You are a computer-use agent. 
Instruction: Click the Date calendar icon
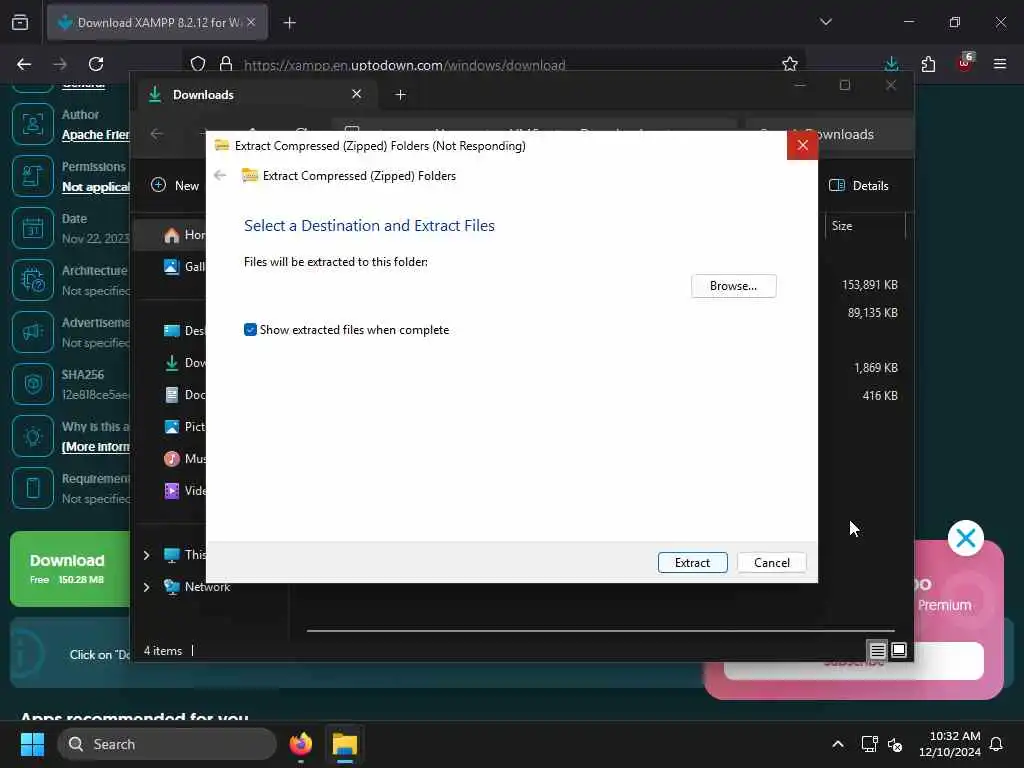(33, 228)
